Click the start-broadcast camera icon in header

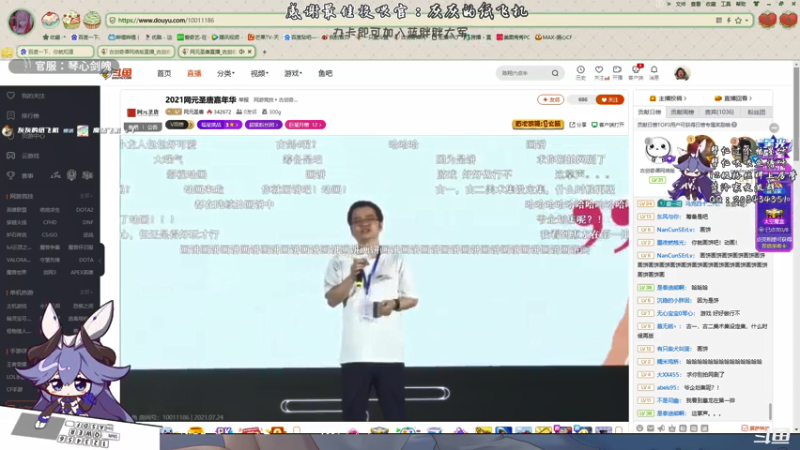coord(617,70)
